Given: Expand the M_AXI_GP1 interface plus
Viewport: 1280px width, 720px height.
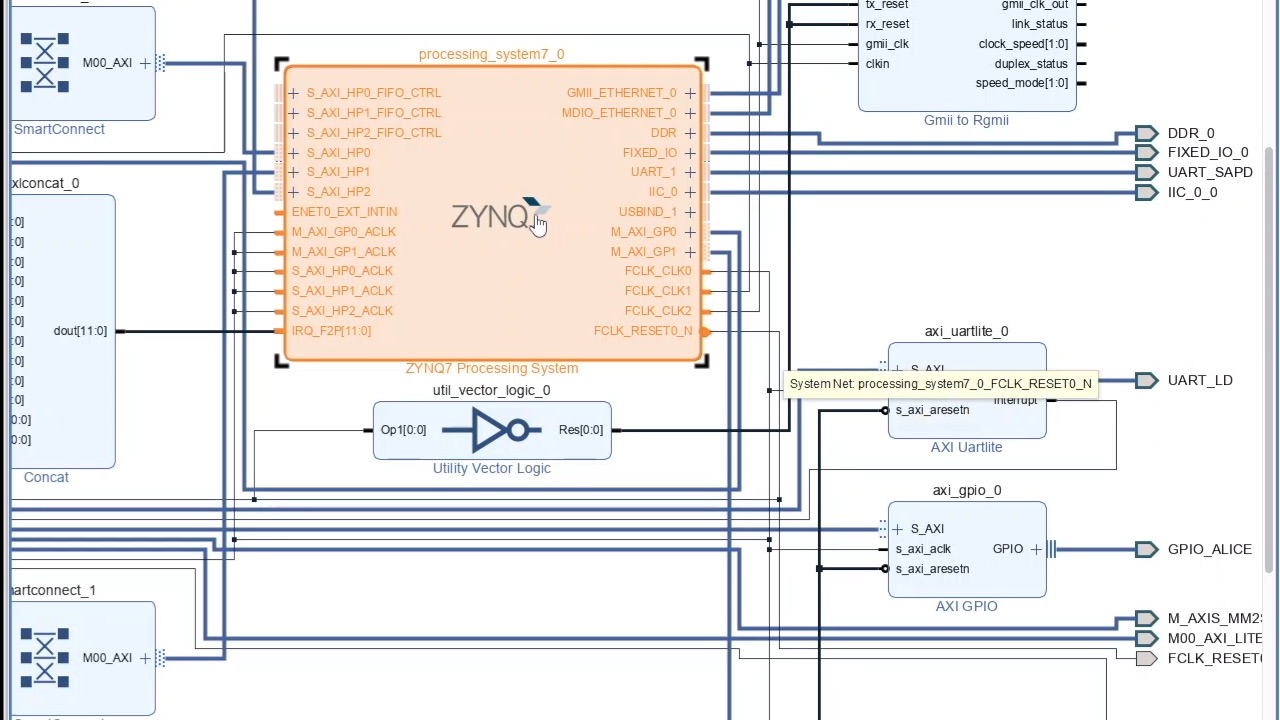Looking at the screenshot, I should click(690, 252).
